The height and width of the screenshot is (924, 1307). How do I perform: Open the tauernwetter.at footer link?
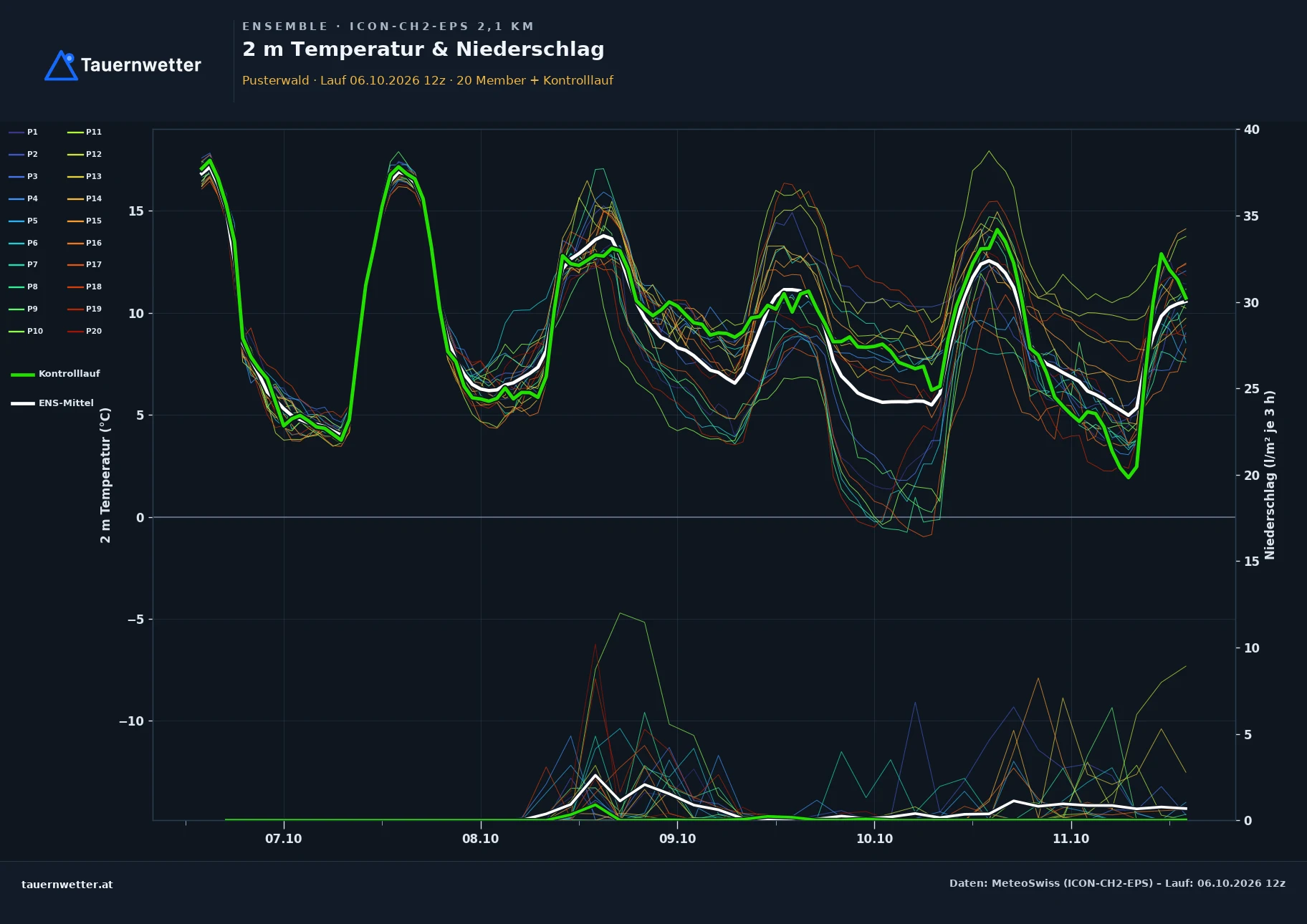67,885
